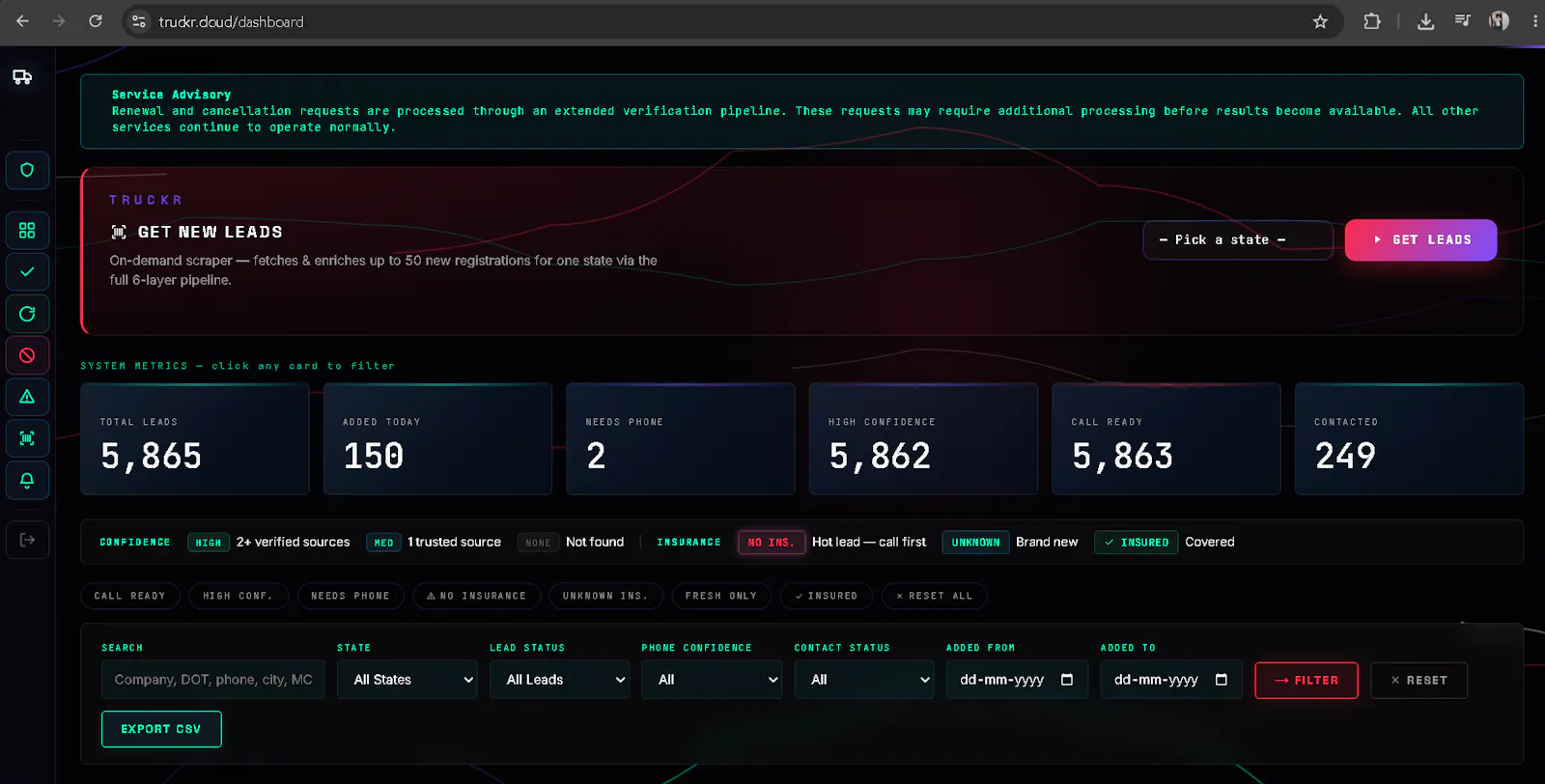Open the scanner sidebar icon
The width and height of the screenshot is (1545, 784).
[27, 438]
